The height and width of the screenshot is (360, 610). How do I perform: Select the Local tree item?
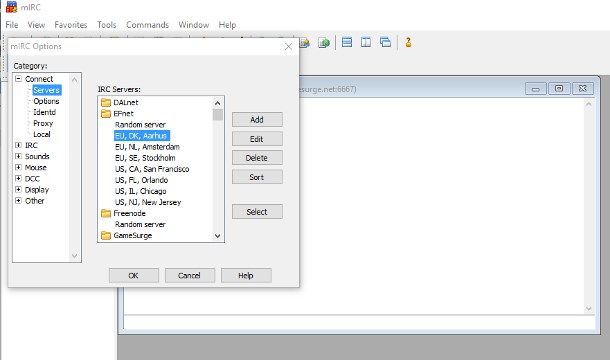pos(42,134)
